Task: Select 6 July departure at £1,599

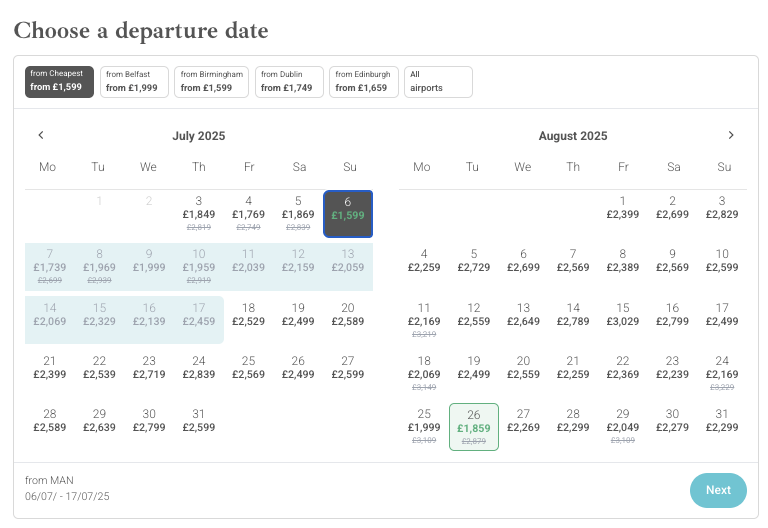Action: (x=348, y=214)
